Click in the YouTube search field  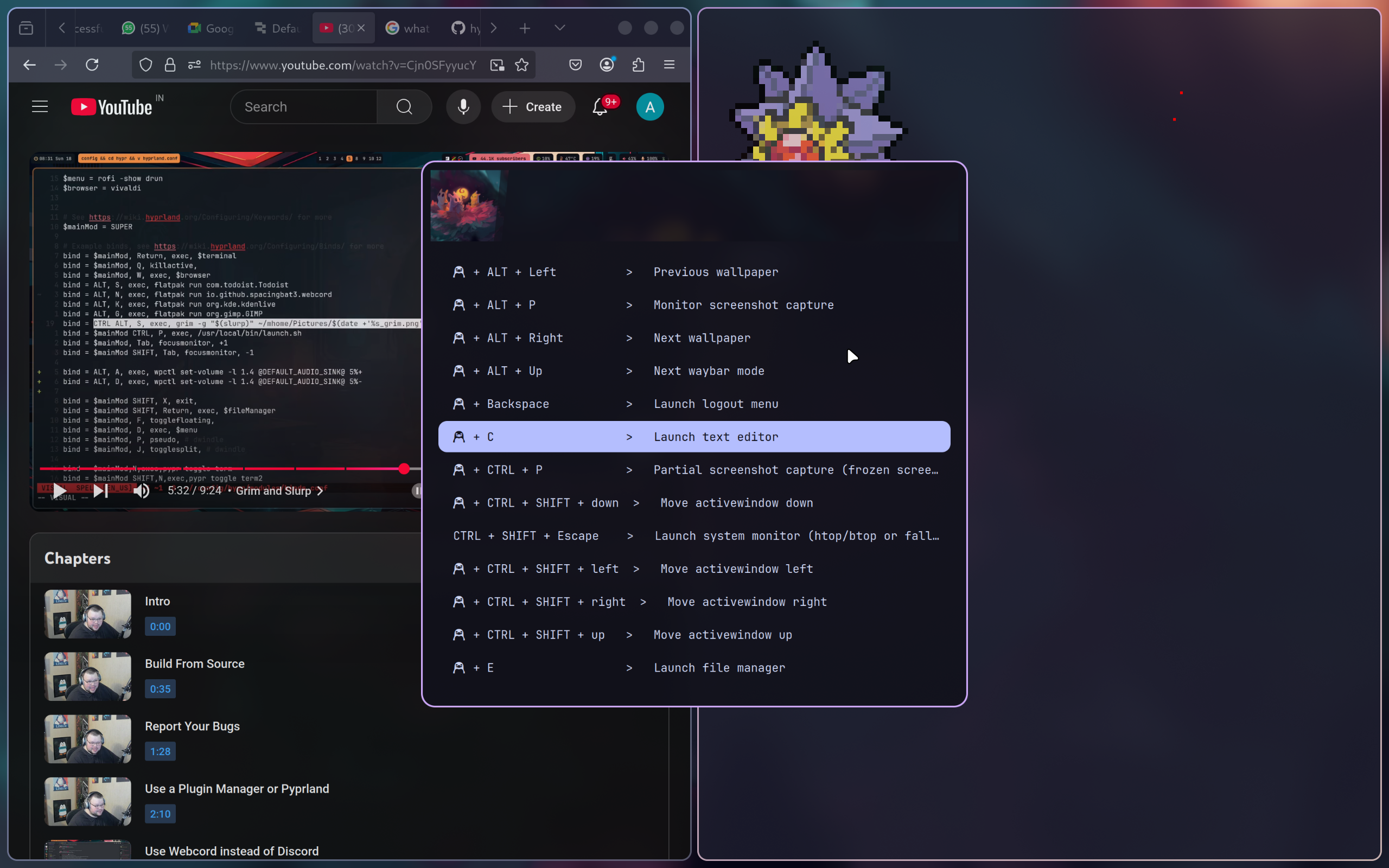(x=304, y=107)
